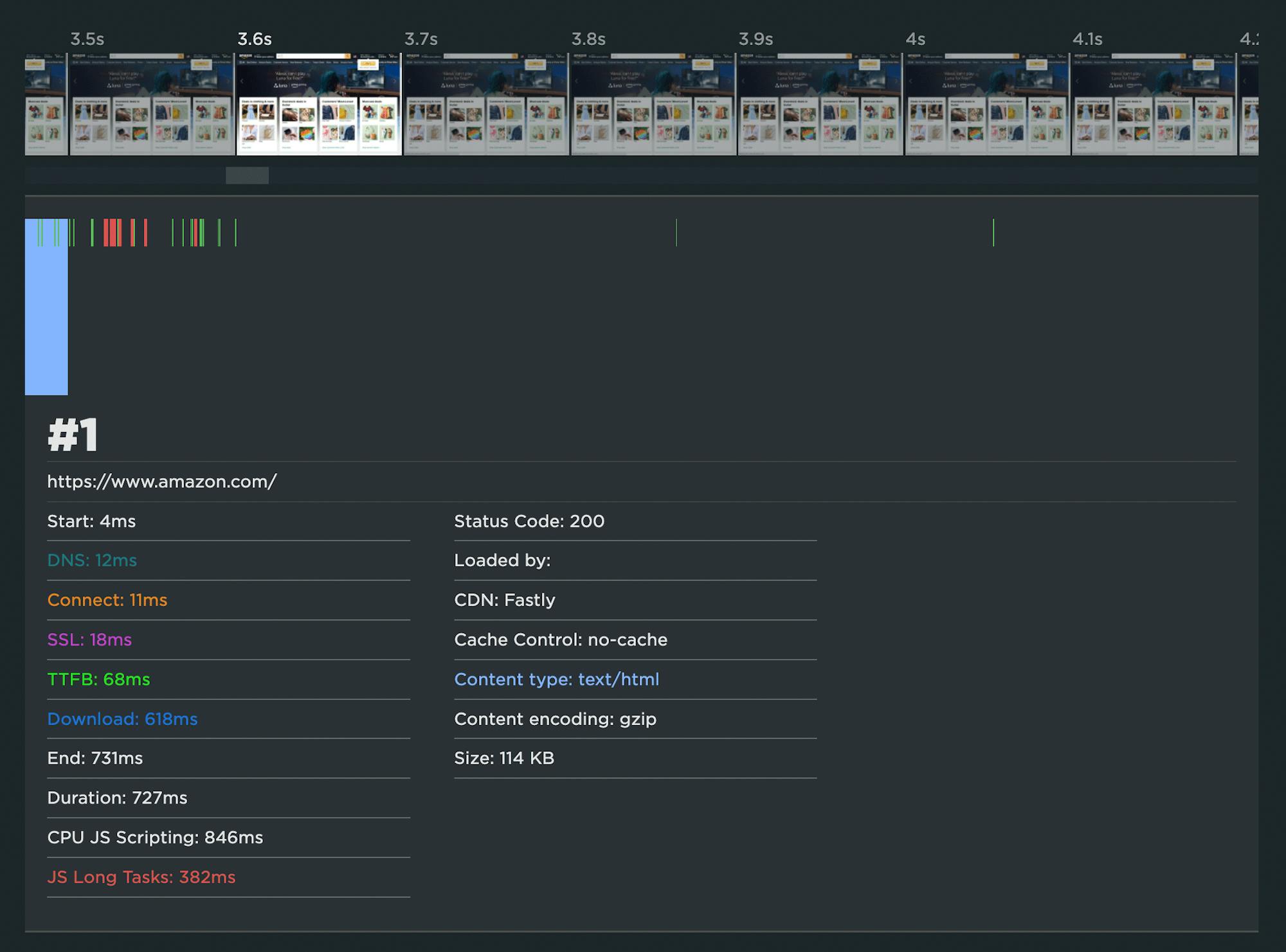Viewport: 1286px width, 952px height.
Task: Click the #1 request heading
Action: pos(73,435)
